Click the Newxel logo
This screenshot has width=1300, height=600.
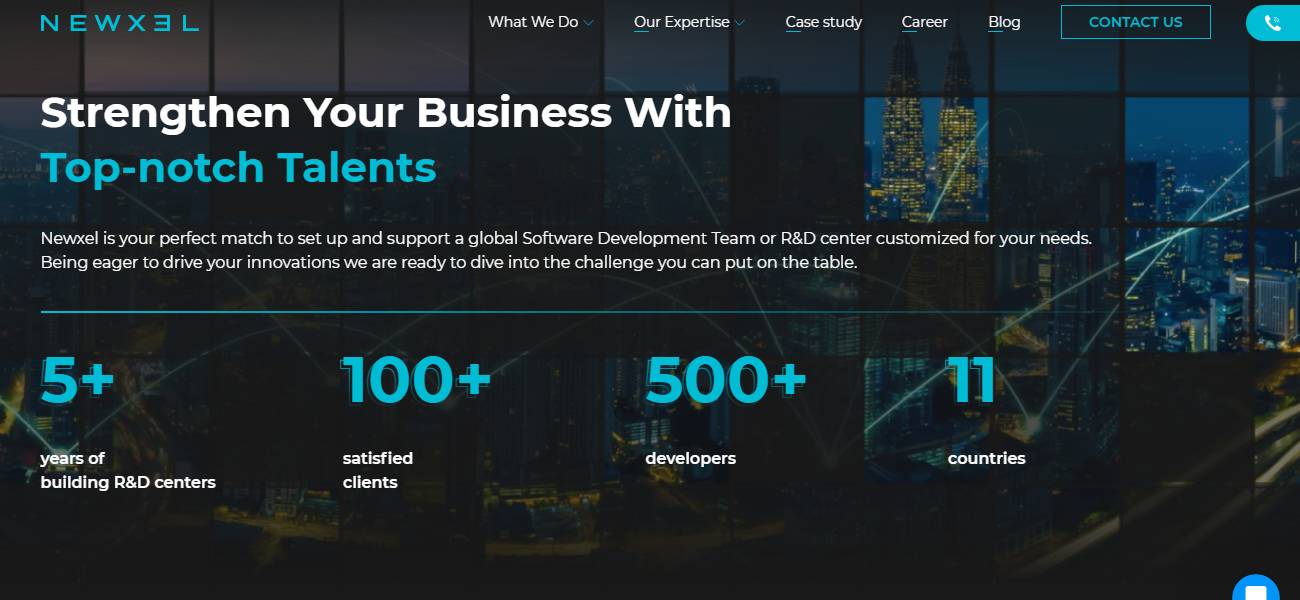(x=119, y=22)
